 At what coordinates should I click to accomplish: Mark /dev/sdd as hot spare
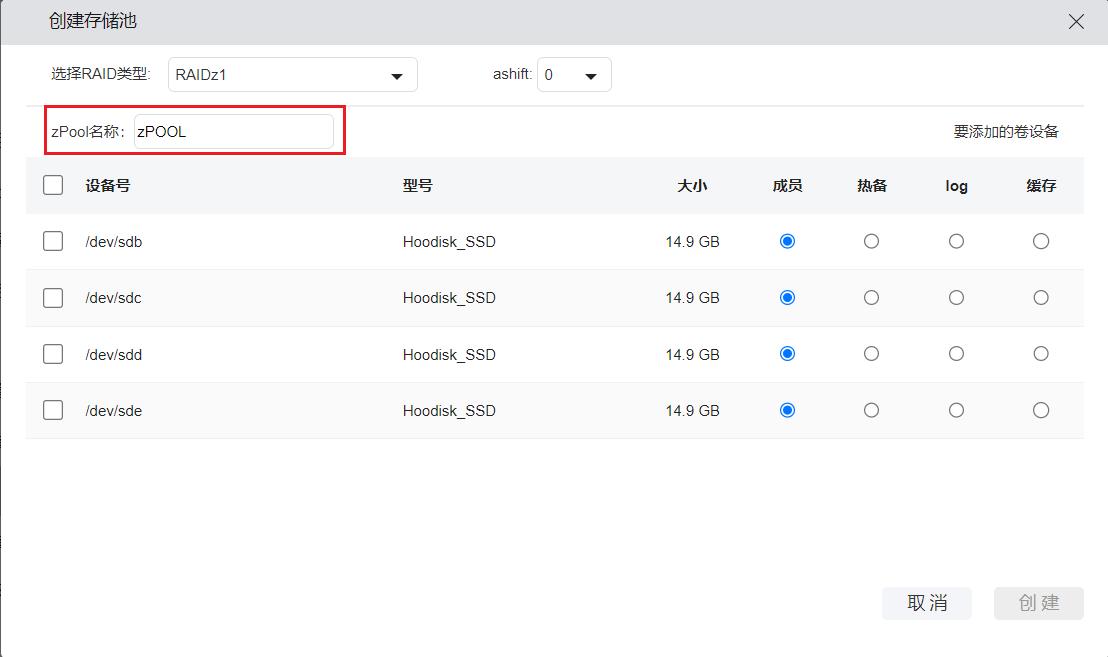(871, 354)
